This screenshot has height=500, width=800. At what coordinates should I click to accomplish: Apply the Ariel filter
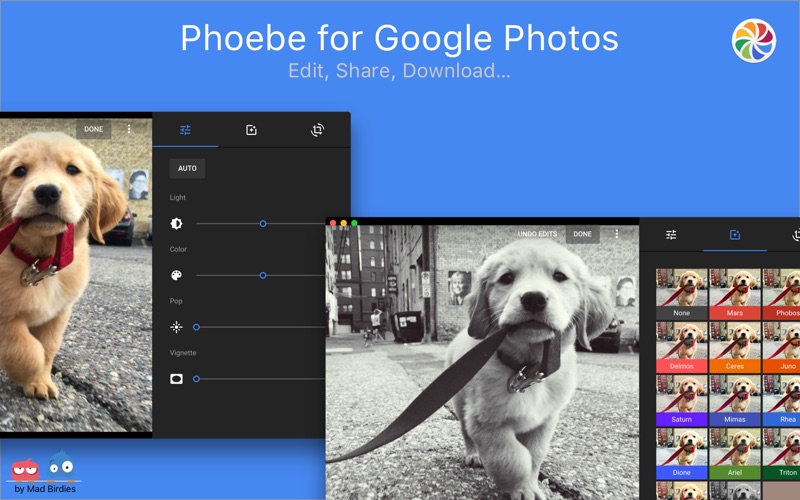pos(735,454)
